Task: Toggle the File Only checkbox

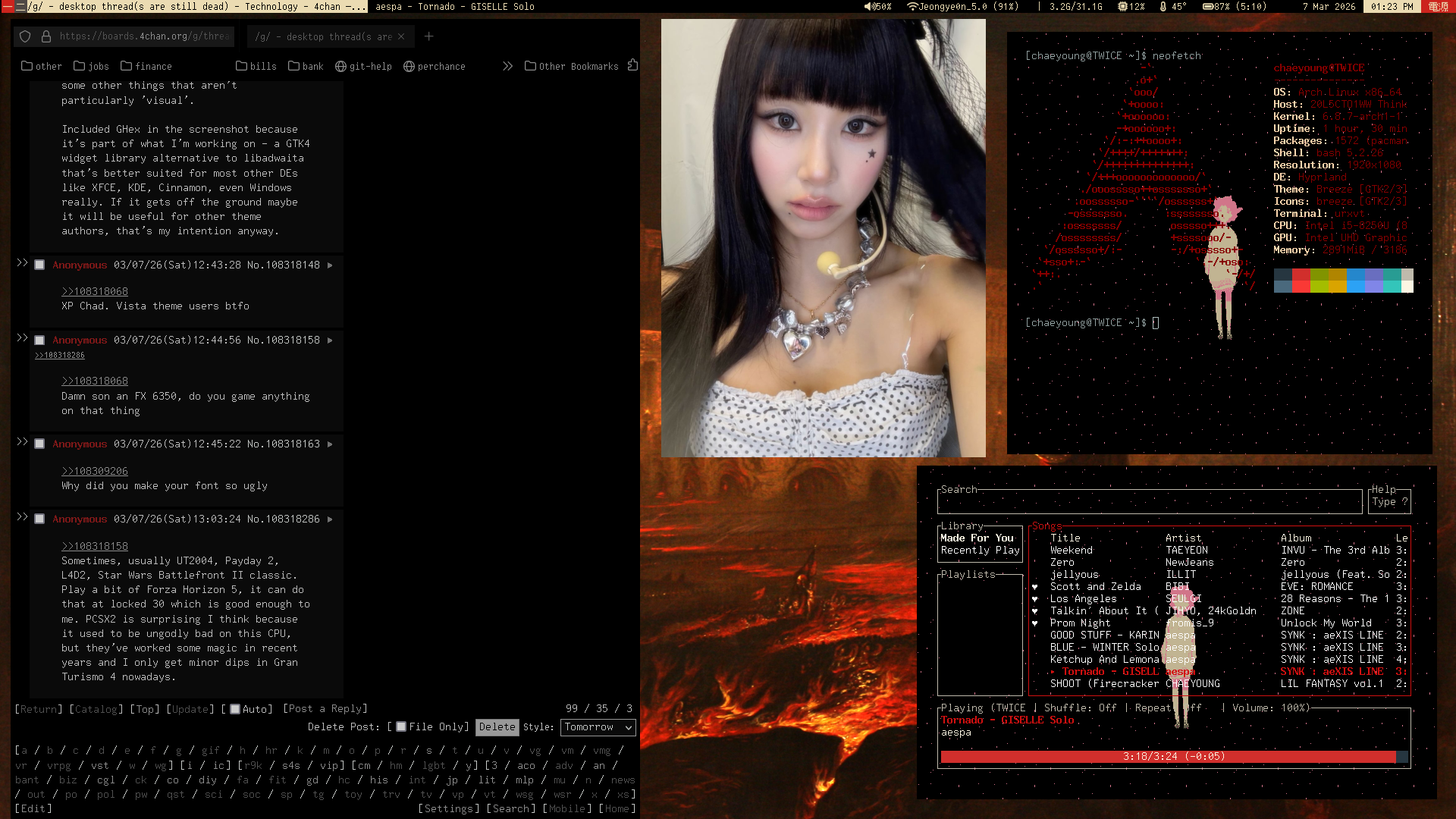Action: tap(401, 726)
